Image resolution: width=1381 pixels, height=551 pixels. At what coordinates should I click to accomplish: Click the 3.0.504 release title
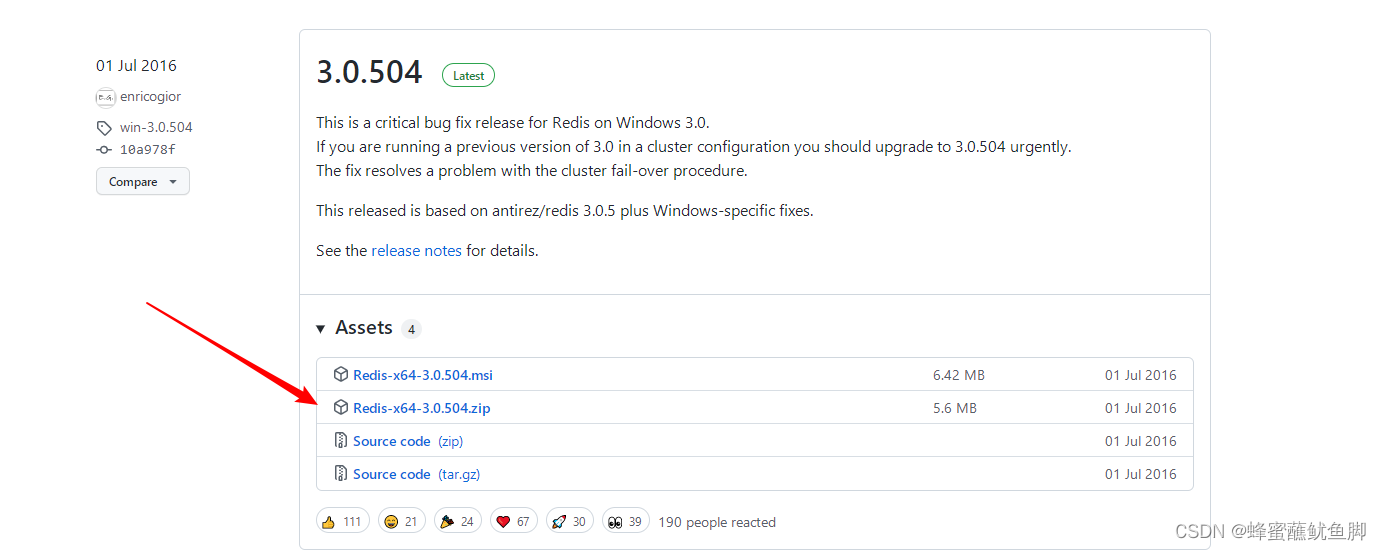(369, 73)
